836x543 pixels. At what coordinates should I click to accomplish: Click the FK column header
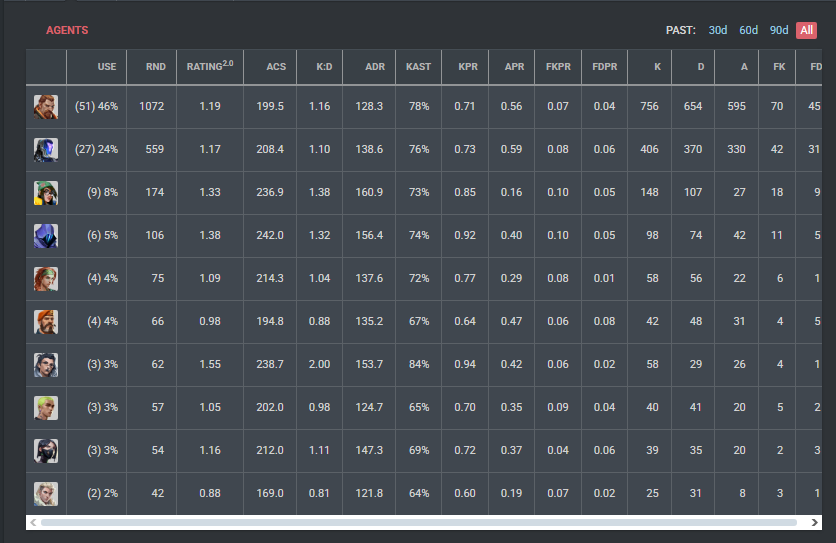[x=777, y=67]
